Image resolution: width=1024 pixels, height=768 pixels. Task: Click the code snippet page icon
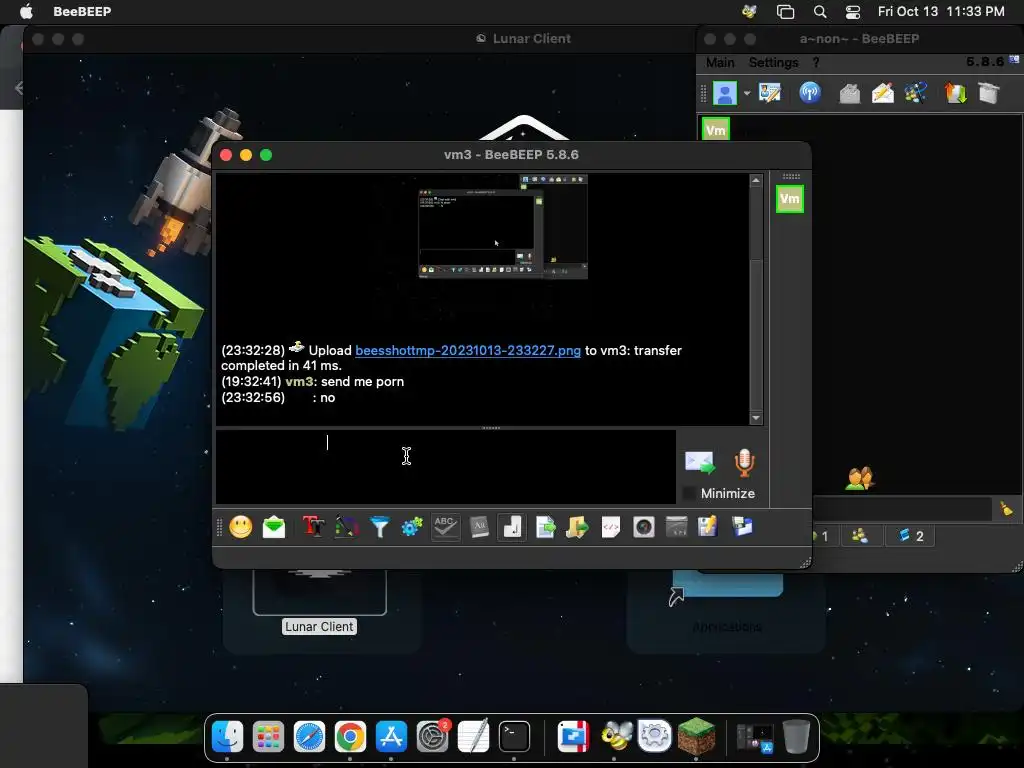coord(611,526)
